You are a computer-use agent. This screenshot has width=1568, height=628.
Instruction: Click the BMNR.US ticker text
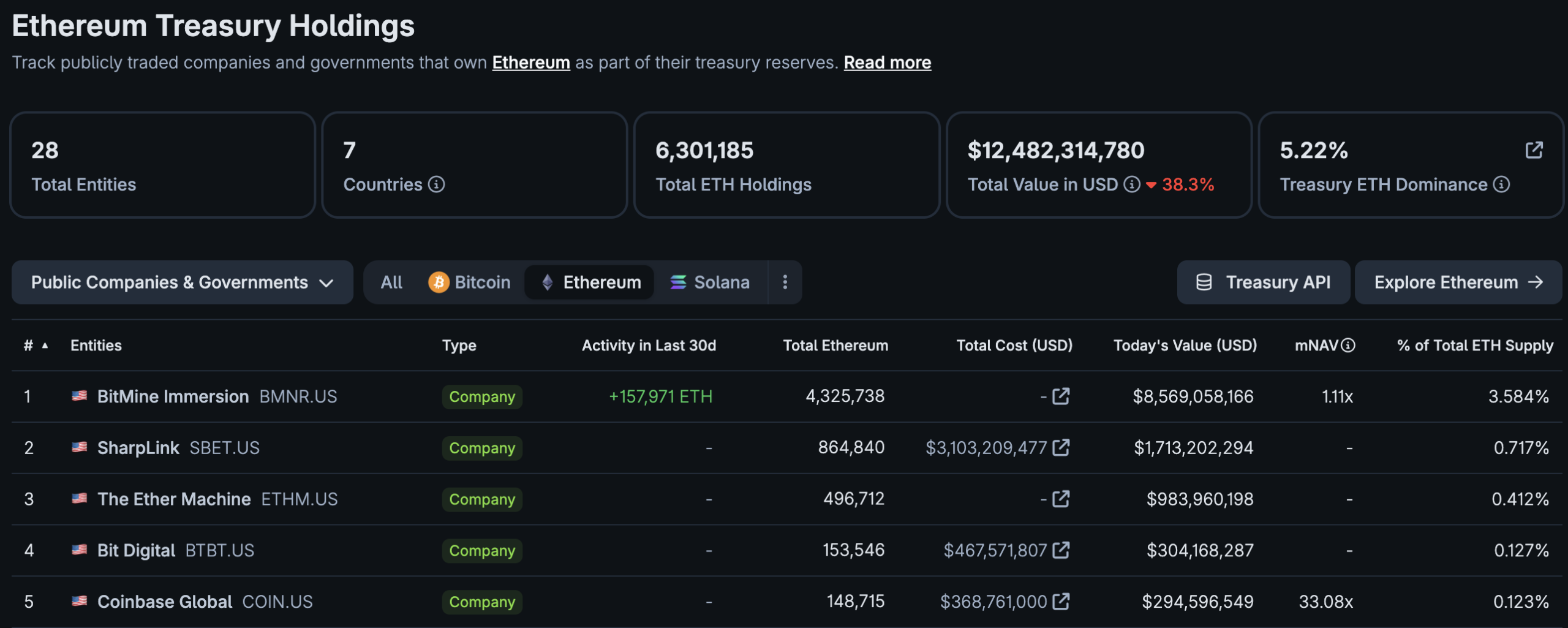click(298, 396)
